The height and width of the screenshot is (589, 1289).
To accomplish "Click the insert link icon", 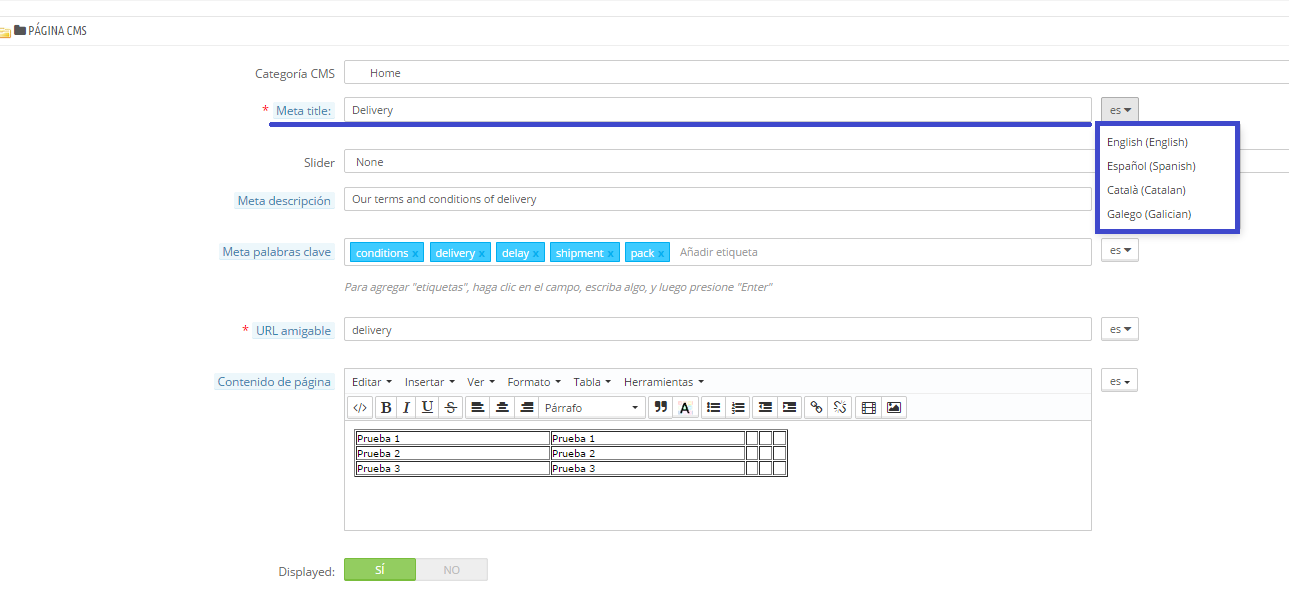I will click(816, 407).
